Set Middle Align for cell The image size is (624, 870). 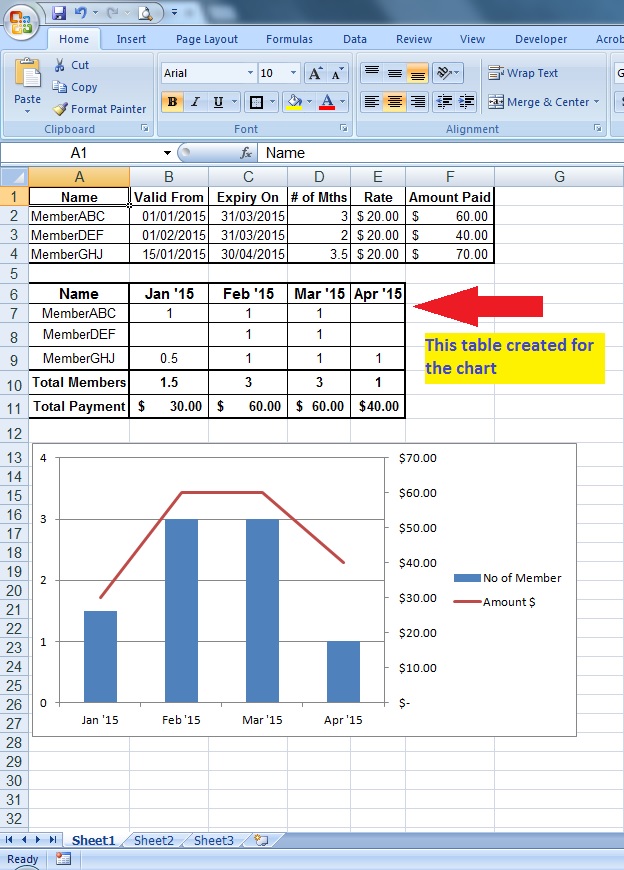point(394,73)
